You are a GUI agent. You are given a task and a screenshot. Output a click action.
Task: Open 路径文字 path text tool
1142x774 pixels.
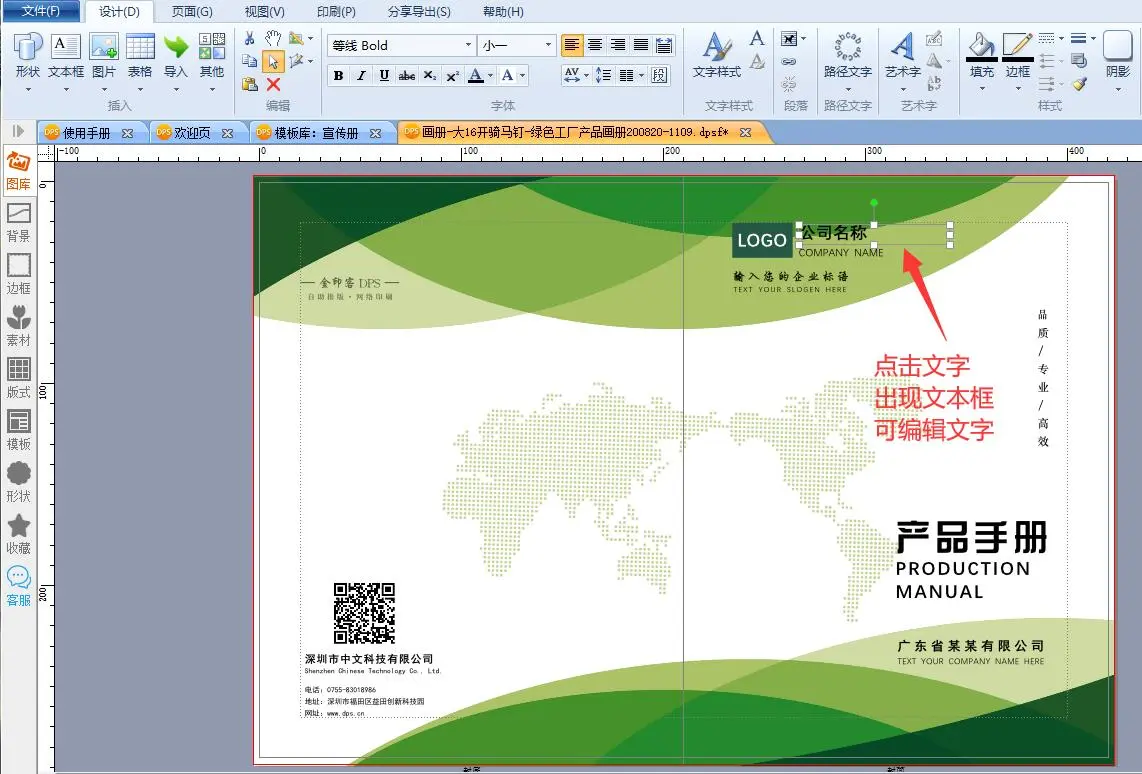(x=847, y=55)
